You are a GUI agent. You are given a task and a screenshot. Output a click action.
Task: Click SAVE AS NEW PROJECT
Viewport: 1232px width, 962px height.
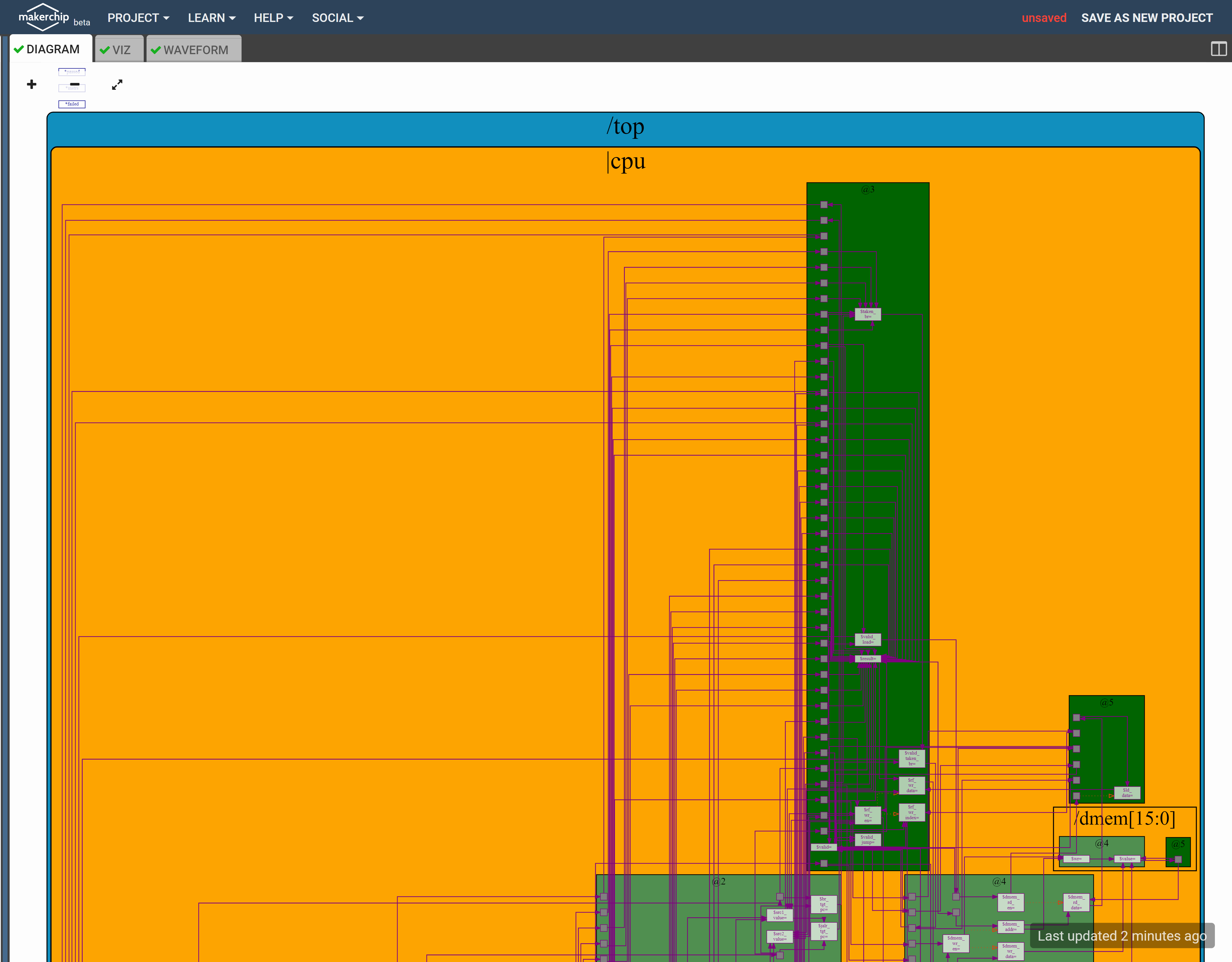pyautogui.click(x=1146, y=18)
